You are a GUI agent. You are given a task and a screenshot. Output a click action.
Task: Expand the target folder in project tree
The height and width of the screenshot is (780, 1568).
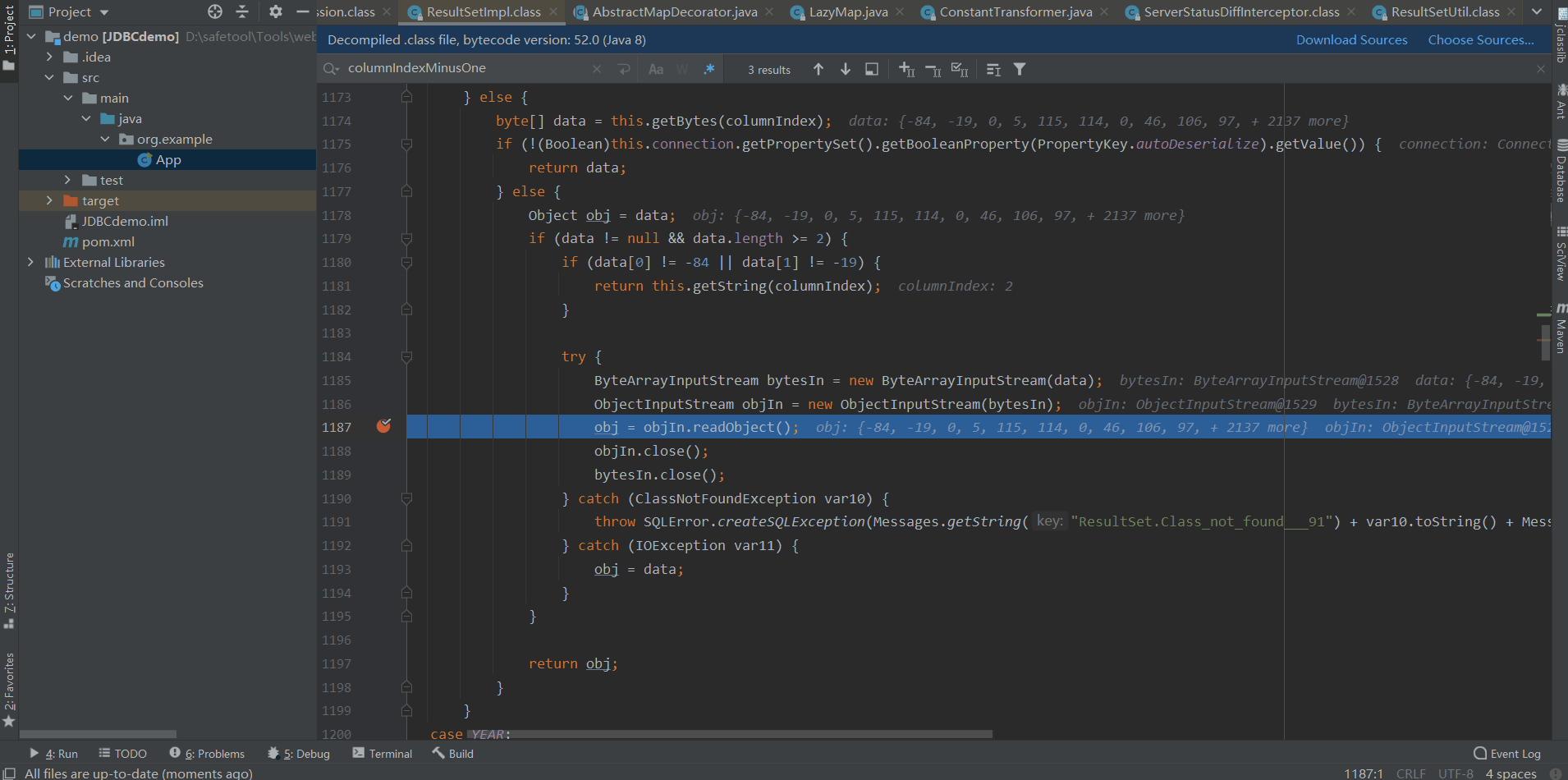[x=49, y=200]
